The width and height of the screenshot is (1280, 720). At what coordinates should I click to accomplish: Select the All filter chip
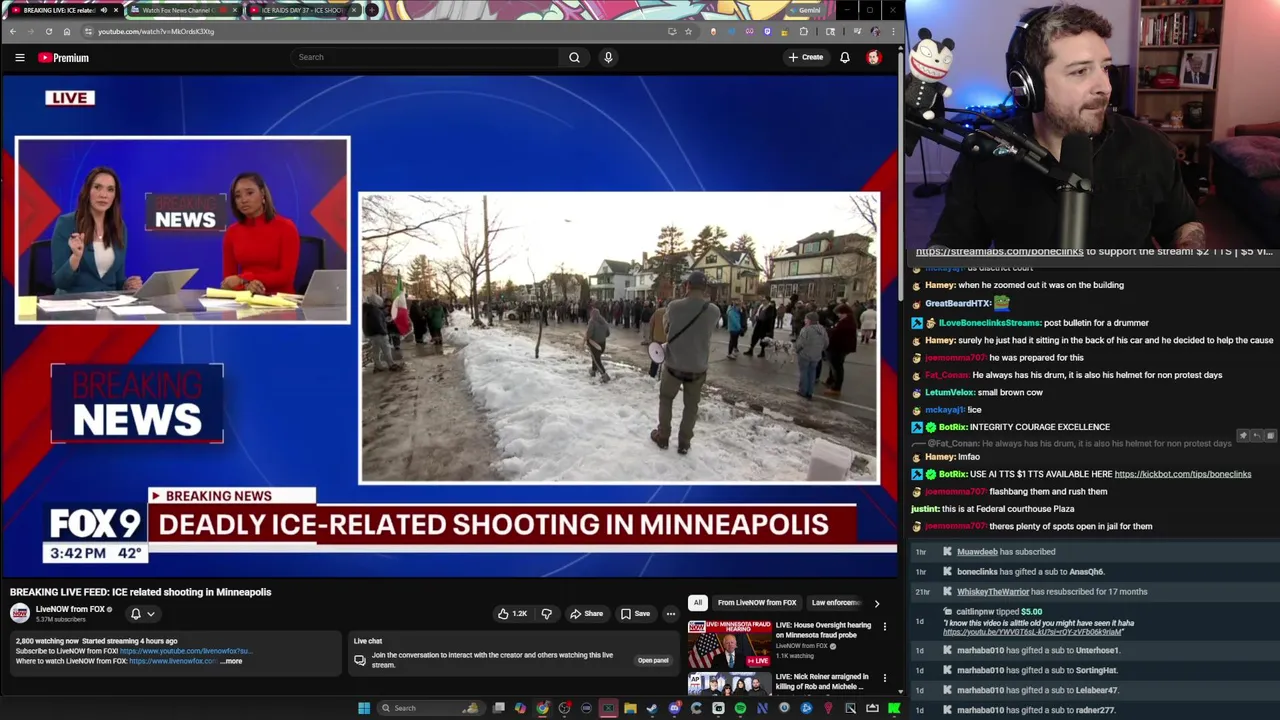click(697, 603)
